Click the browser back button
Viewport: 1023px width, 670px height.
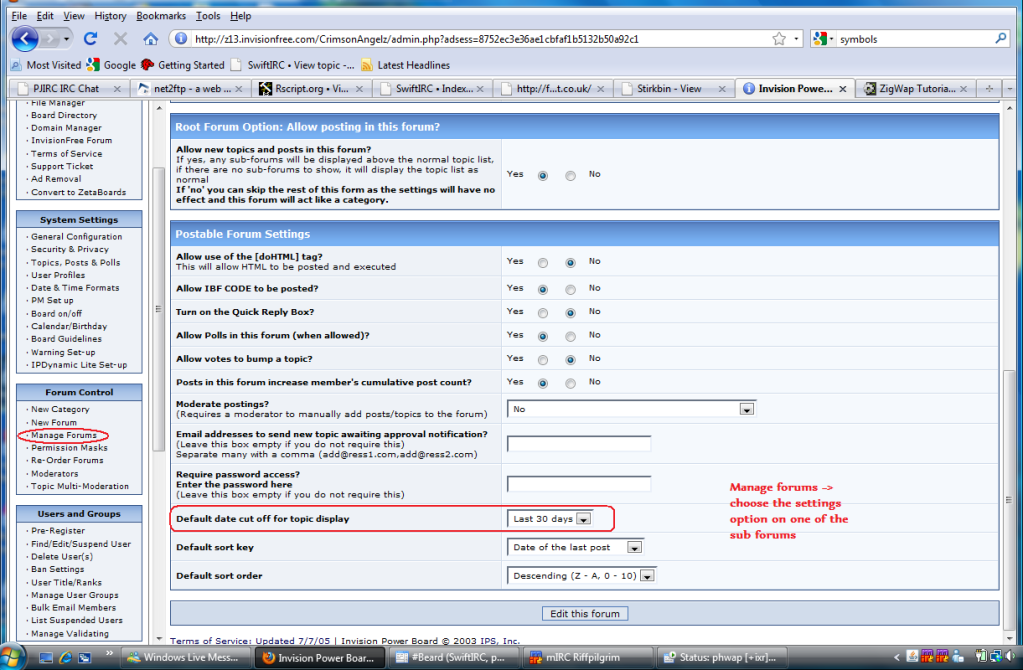(x=26, y=39)
